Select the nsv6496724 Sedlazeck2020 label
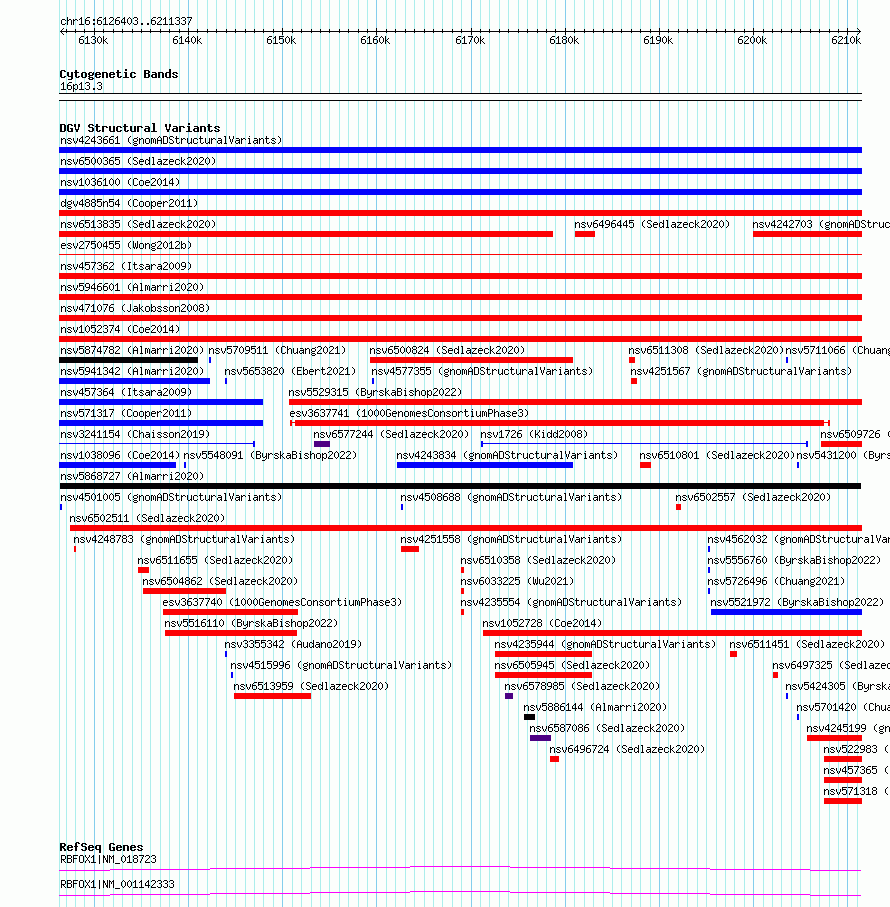The height and width of the screenshot is (907, 890). point(627,750)
